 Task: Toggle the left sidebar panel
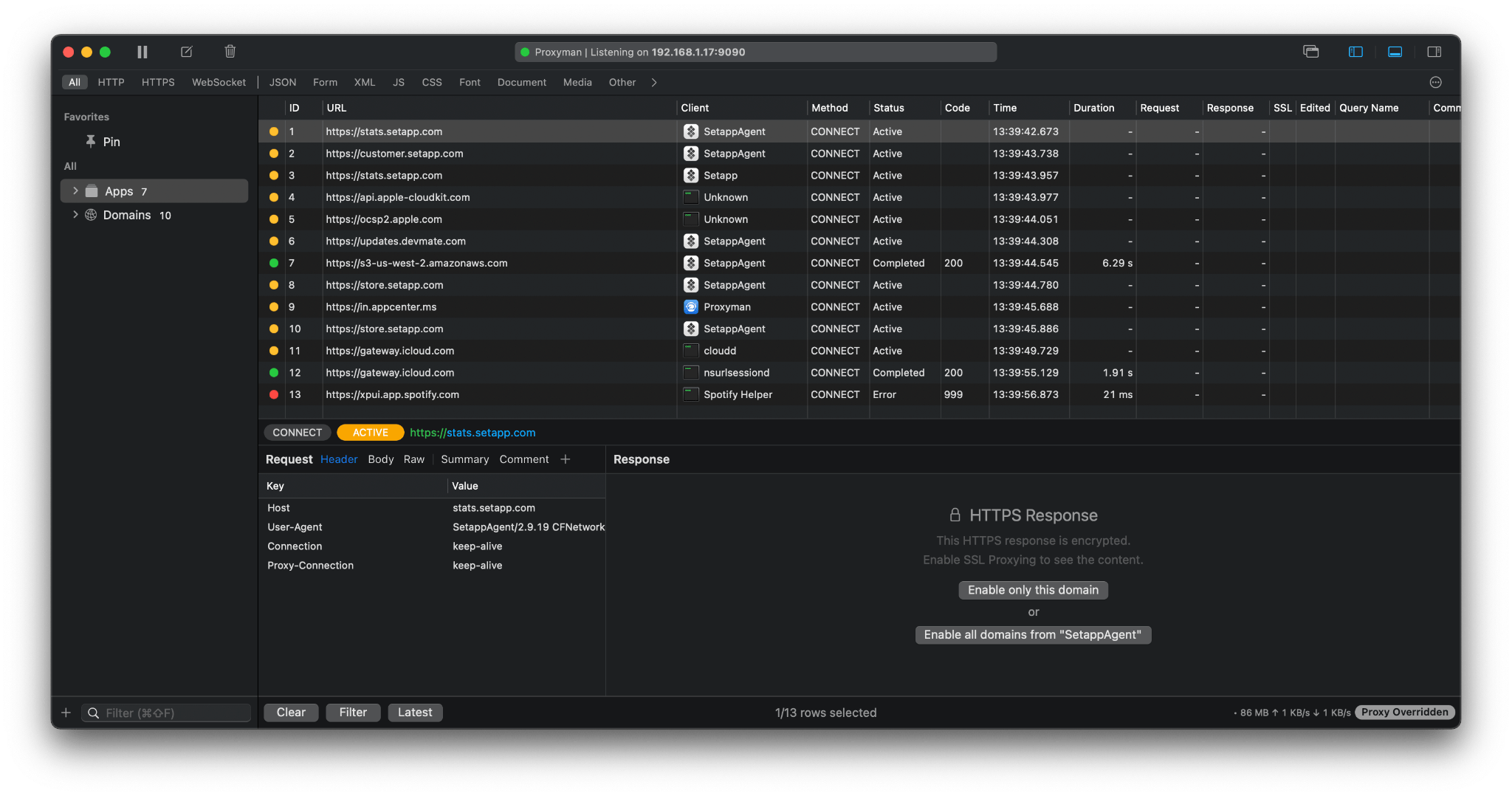coord(1355,52)
